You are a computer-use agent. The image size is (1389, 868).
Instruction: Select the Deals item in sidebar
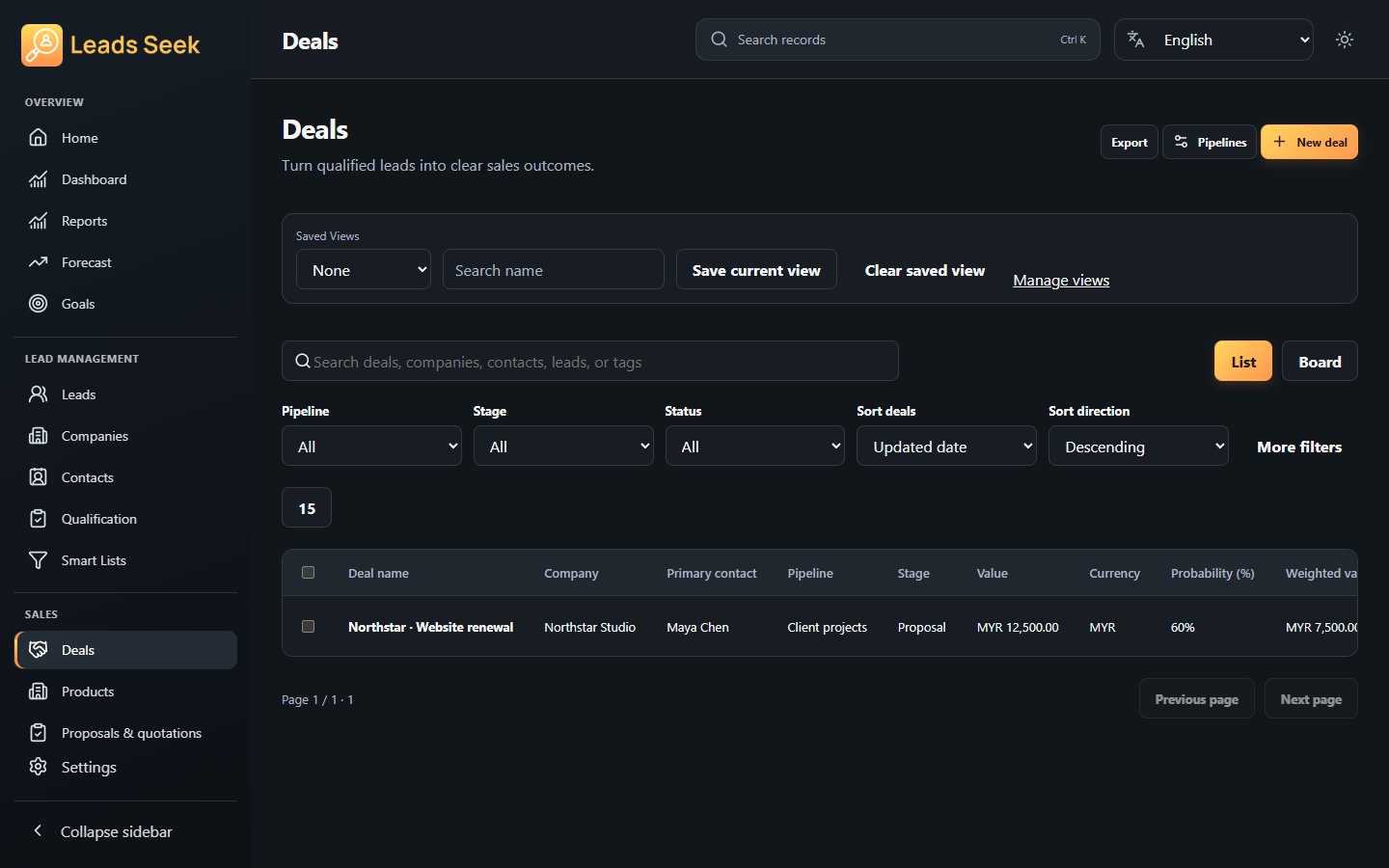point(126,650)
